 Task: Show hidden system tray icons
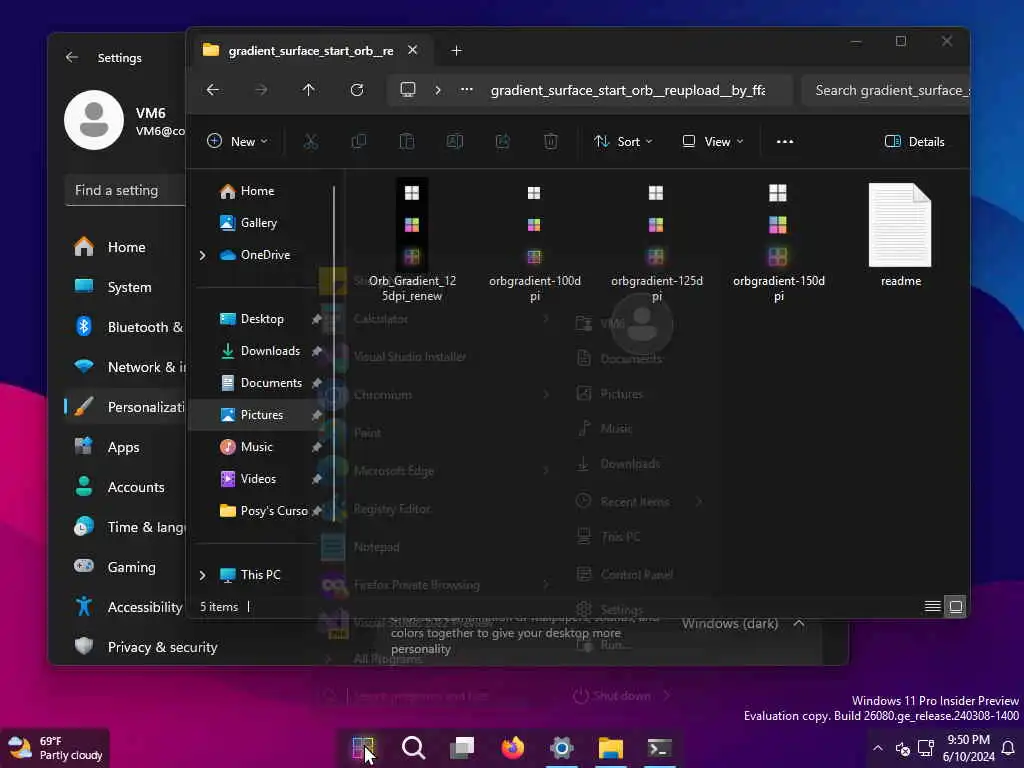point(878,748)
